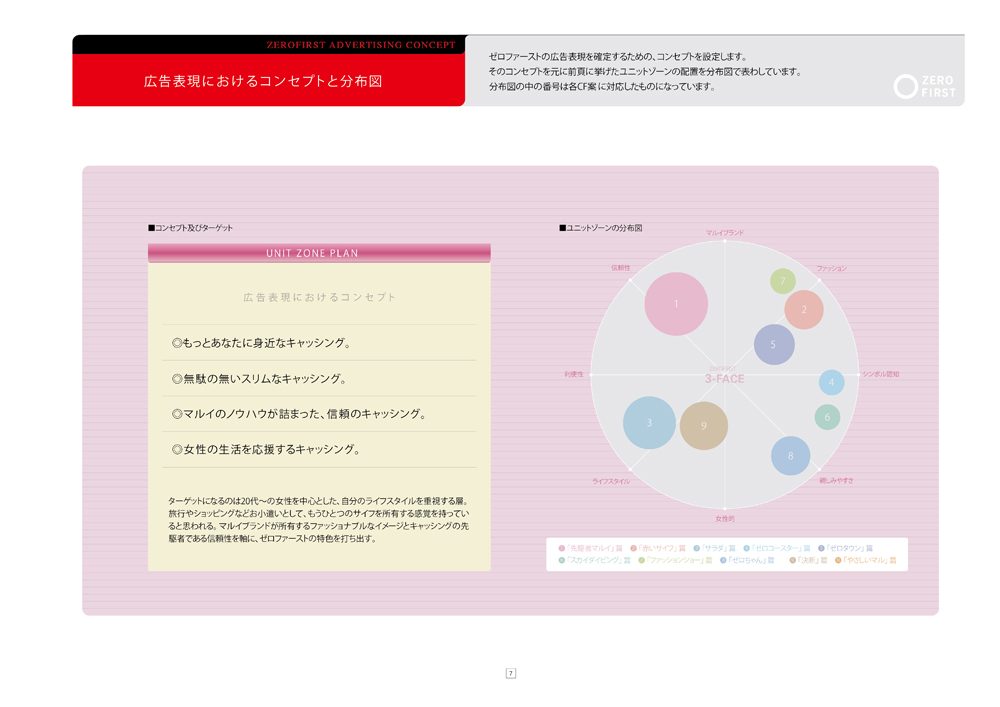Click the 女性的 axis label

click(x=724, y=519)
